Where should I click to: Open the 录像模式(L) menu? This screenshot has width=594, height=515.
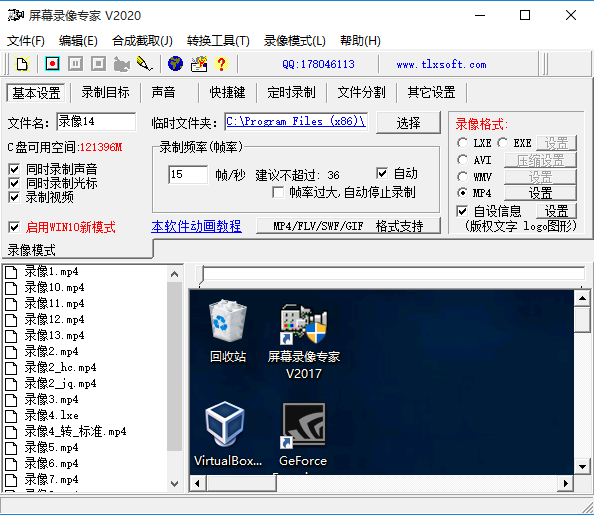(x=295, y=41)
